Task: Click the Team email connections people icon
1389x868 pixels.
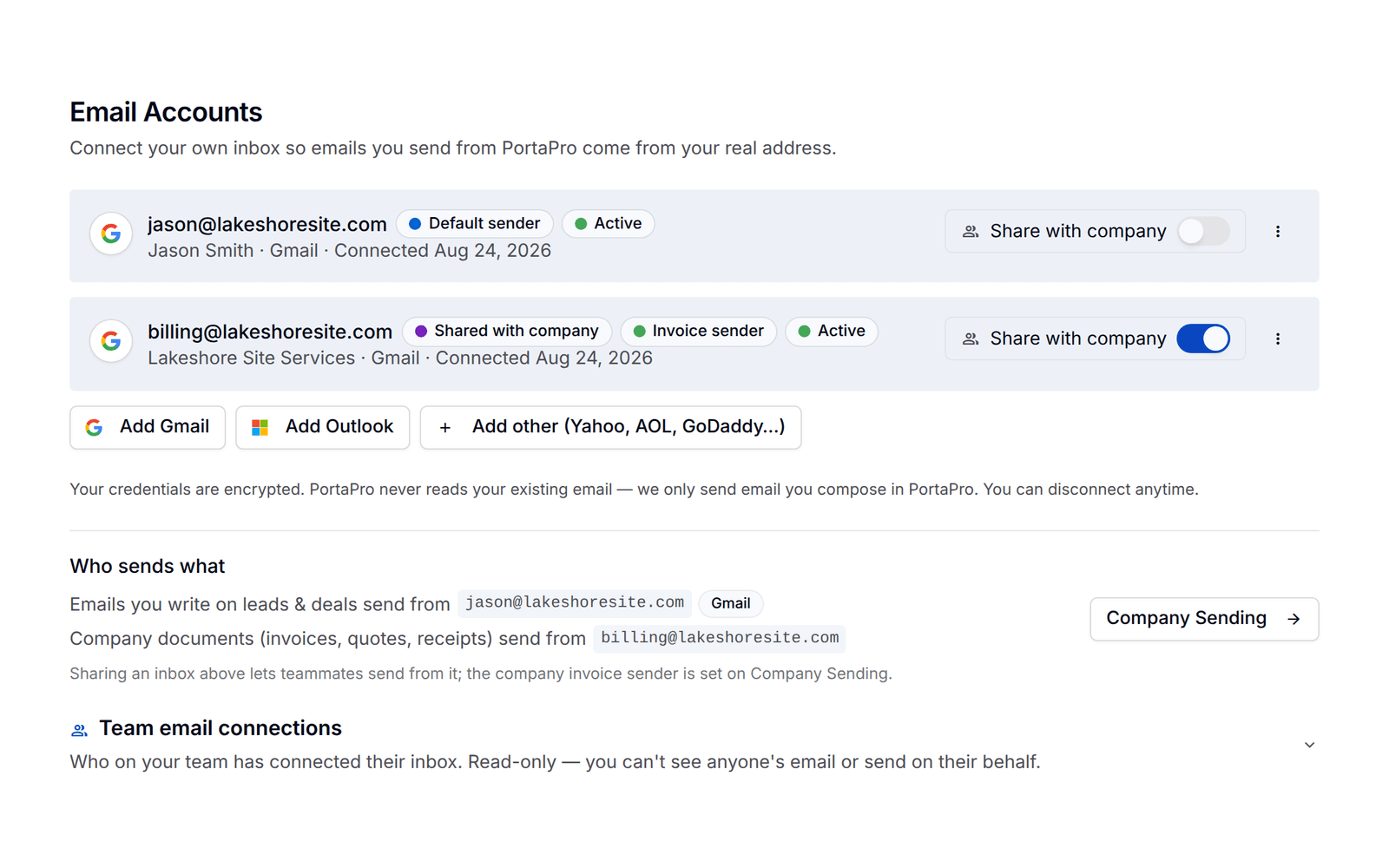Action: point(79,730)
